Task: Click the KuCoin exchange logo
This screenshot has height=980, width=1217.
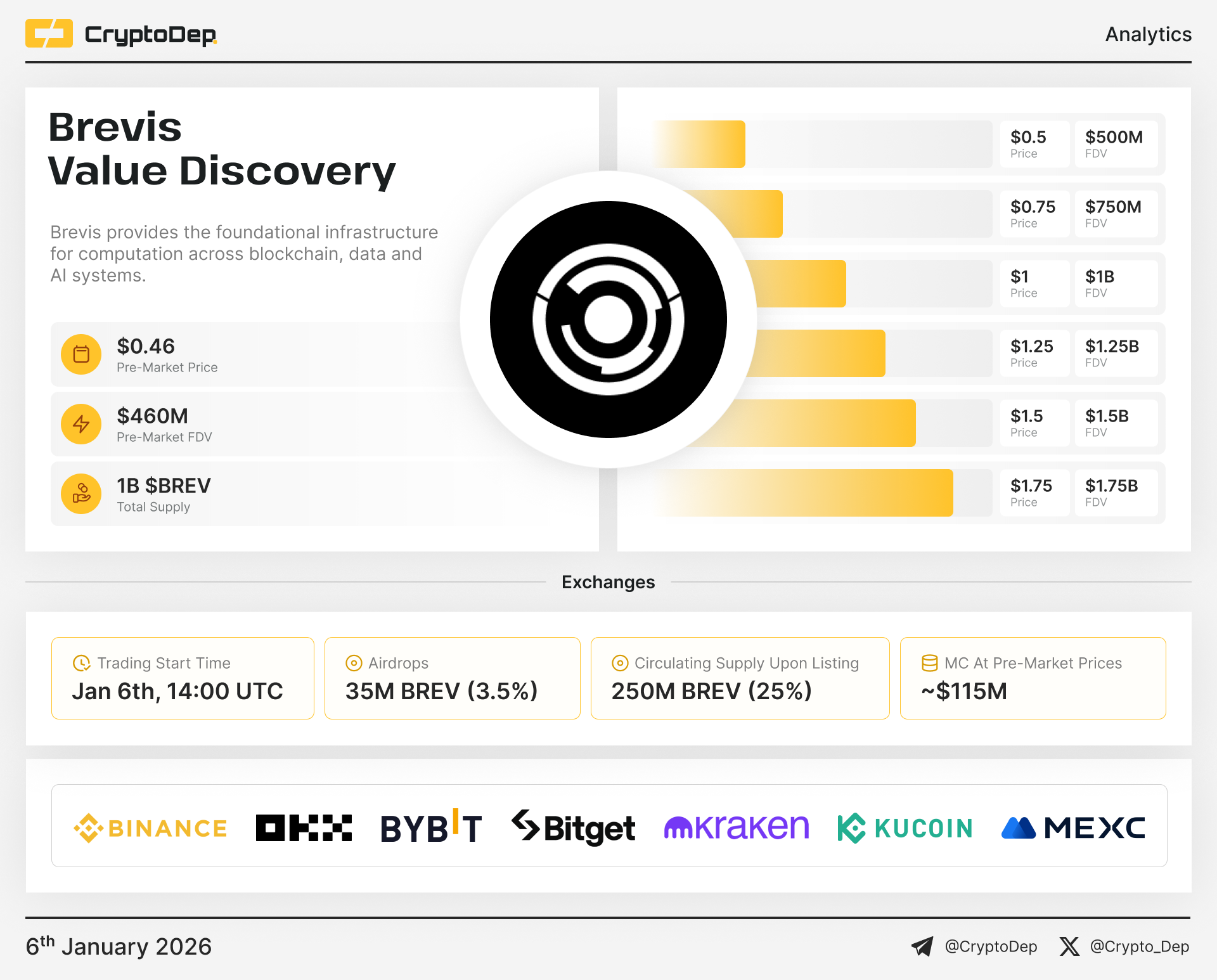Action: coord(905,828)
